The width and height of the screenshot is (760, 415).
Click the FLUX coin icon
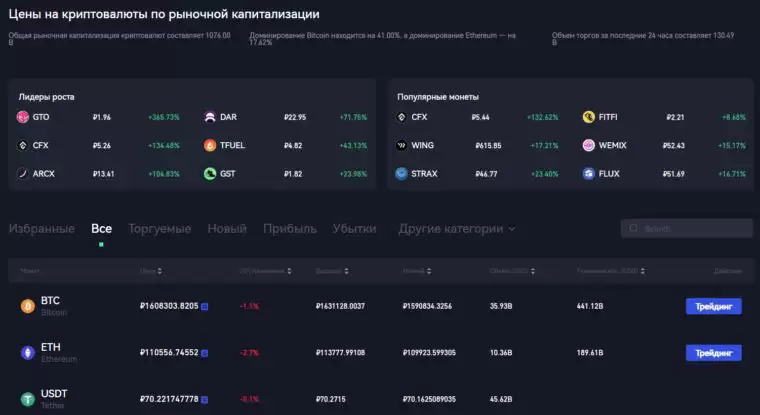589,173
